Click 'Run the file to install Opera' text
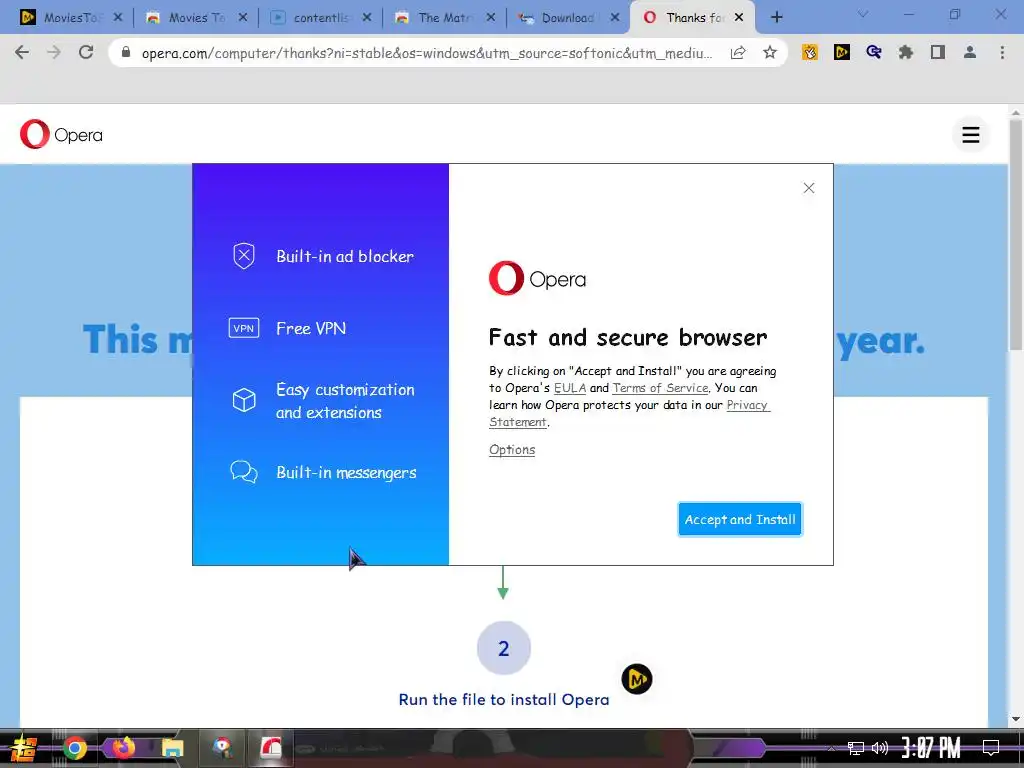Viewport: 1024px width, 768px height. click(x=504, y=699)
